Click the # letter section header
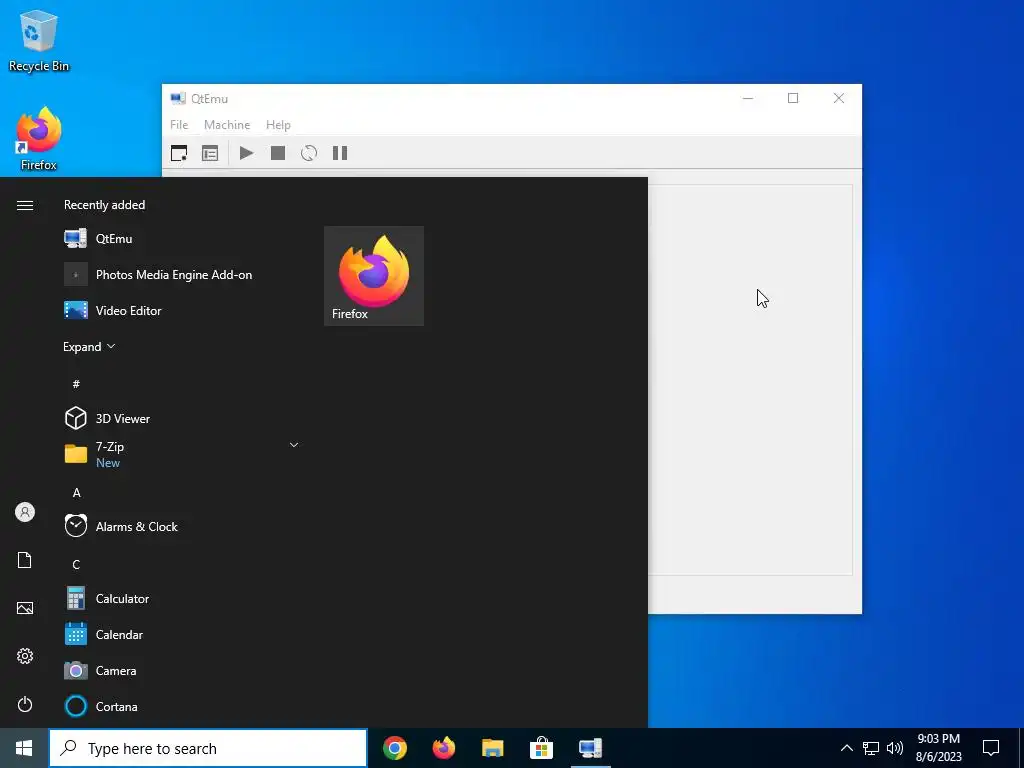Image resolution: width=1024 pixels, height=768 pixels. point(76,384)
